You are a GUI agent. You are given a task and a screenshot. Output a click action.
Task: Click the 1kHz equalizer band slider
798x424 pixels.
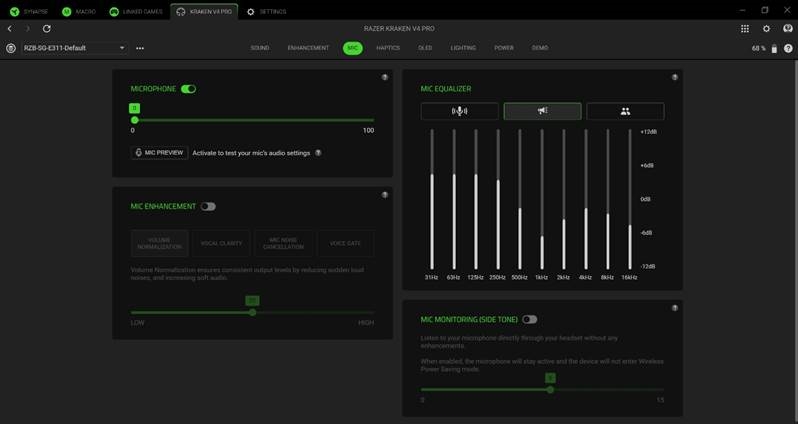542,199
